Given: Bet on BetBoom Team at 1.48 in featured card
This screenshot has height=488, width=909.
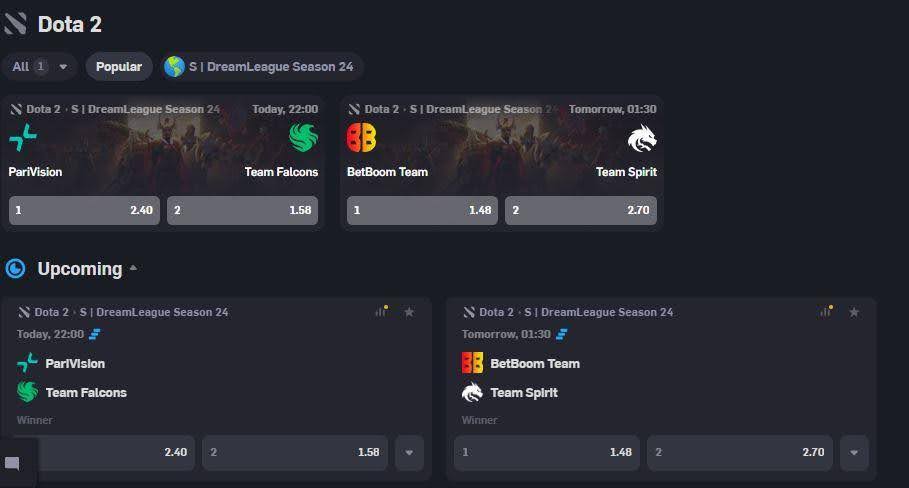Looking at the screenshot, I should (421, 211).
